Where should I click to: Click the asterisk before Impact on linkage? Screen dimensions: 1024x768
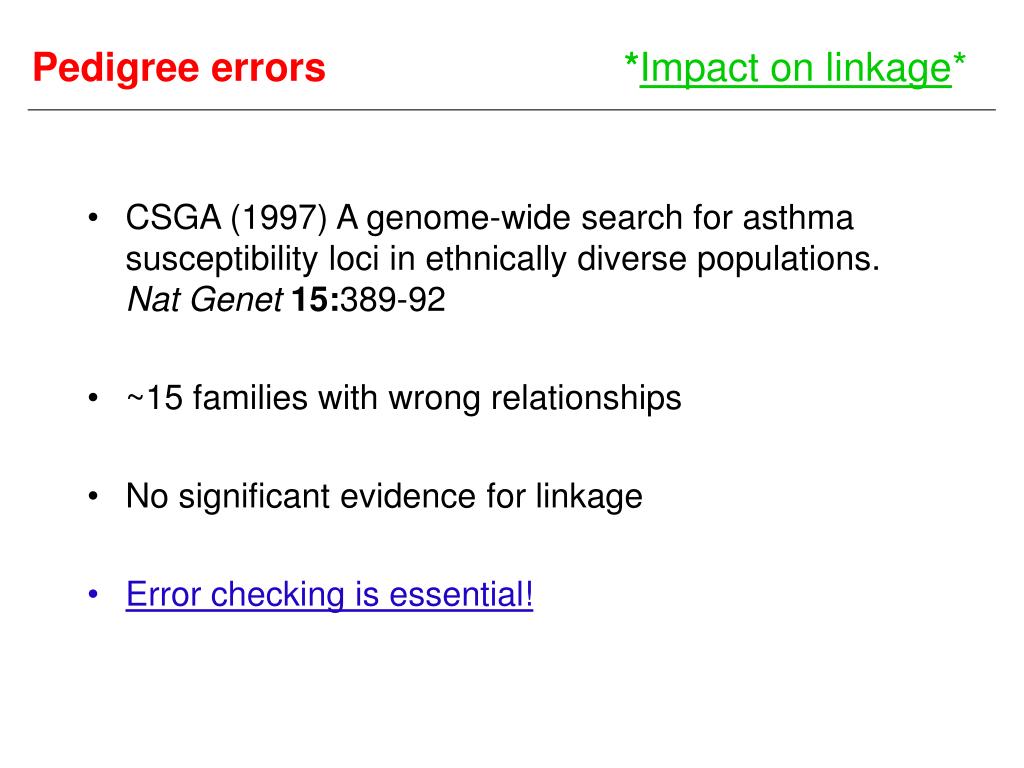631,62
